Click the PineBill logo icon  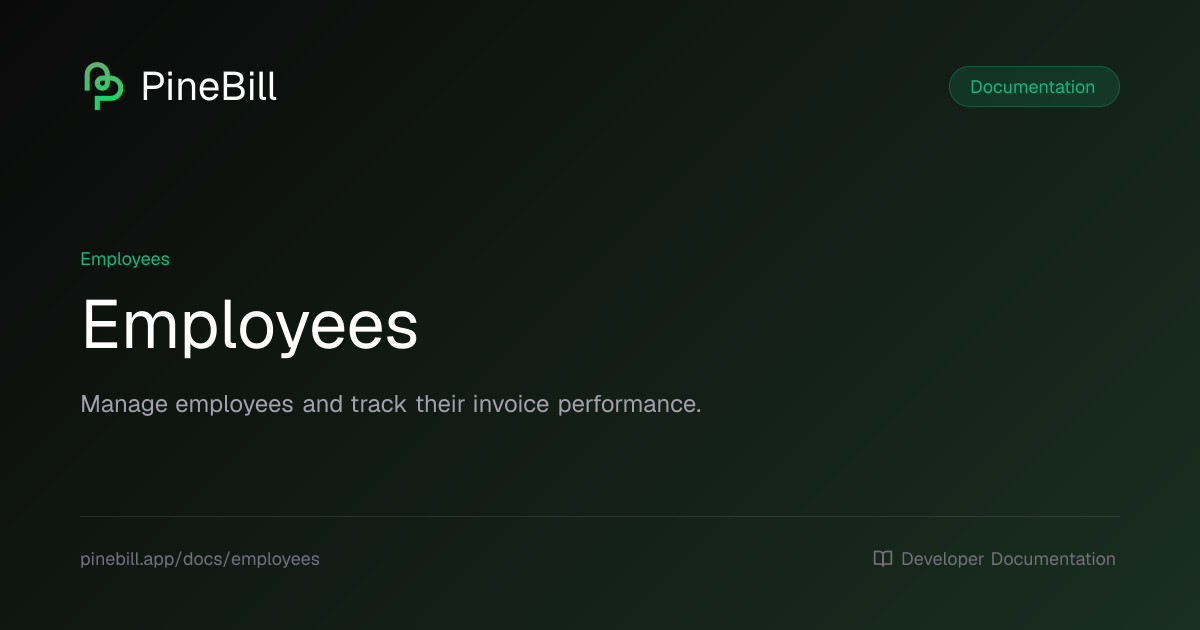coord(103,87)
